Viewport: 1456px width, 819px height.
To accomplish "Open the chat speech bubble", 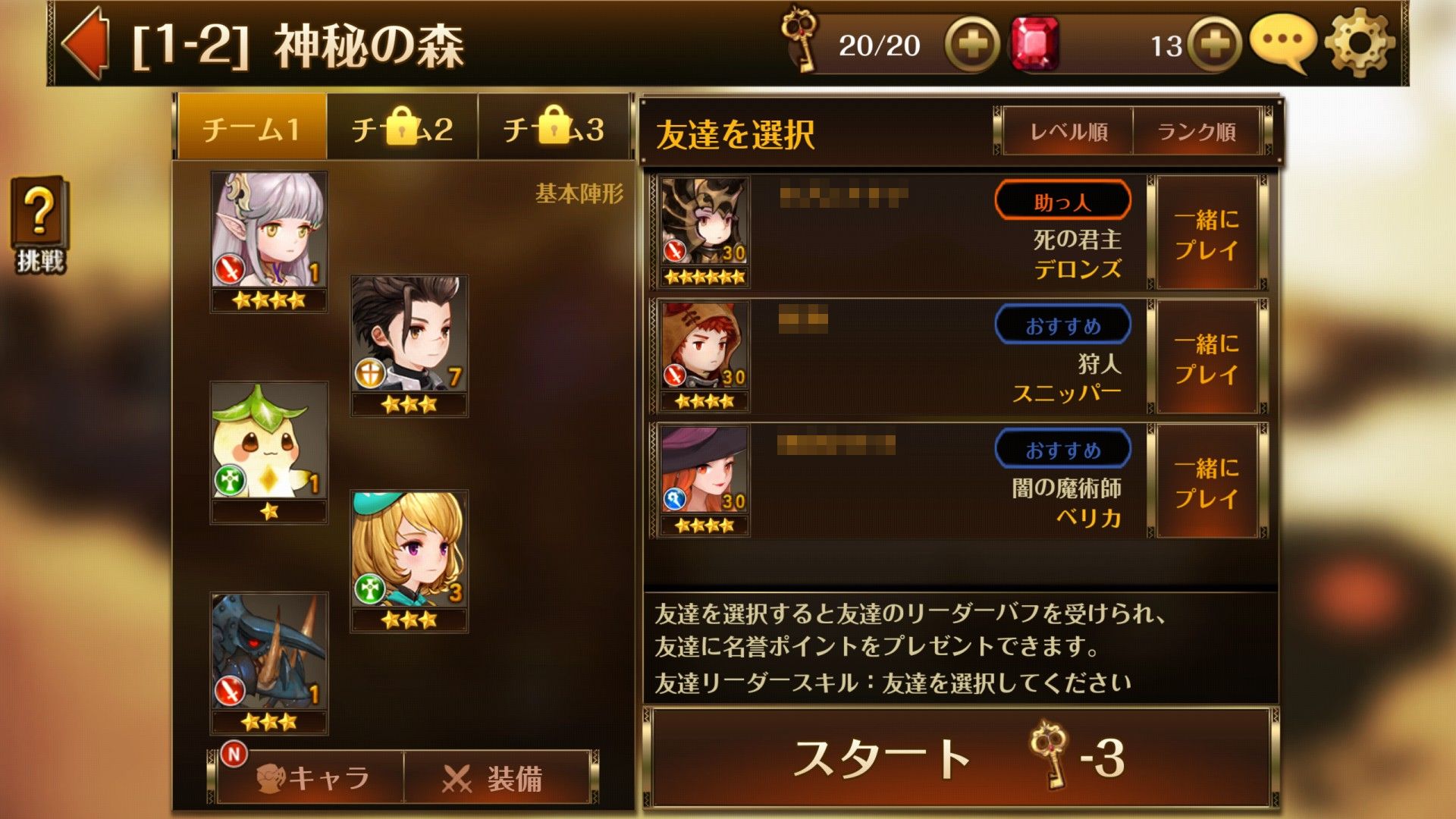I will [x=1282, y=44].
